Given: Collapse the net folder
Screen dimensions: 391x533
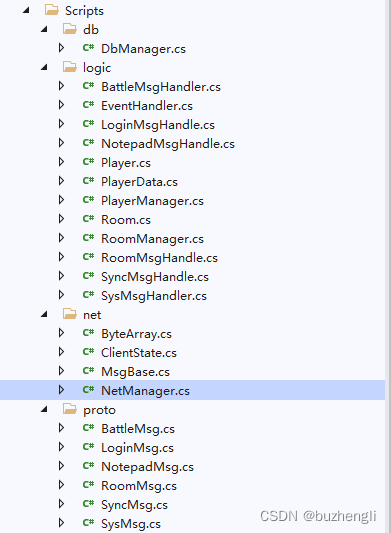Looking at the screenshot, I should (44, 314).
